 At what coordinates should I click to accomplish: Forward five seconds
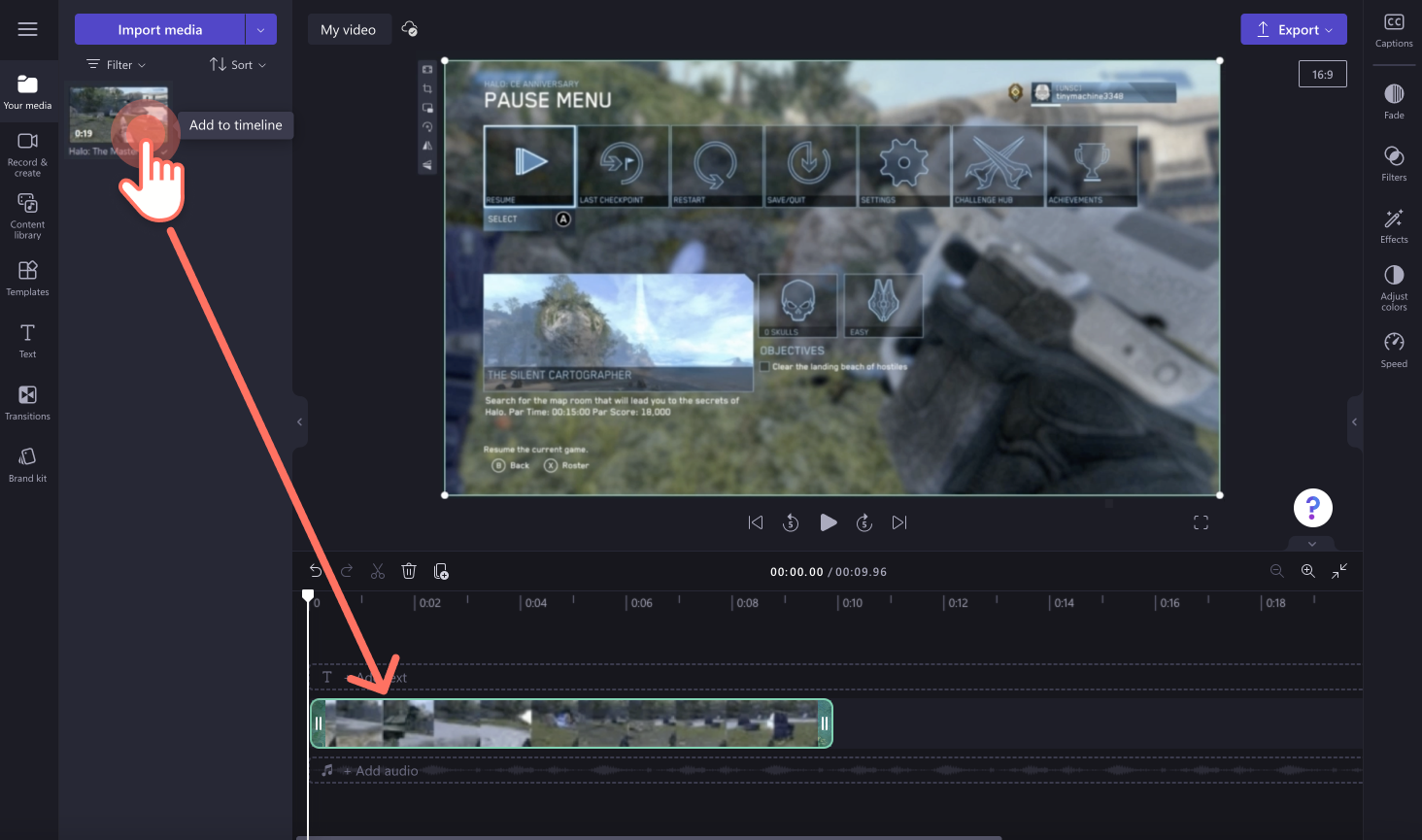(864, 522)
